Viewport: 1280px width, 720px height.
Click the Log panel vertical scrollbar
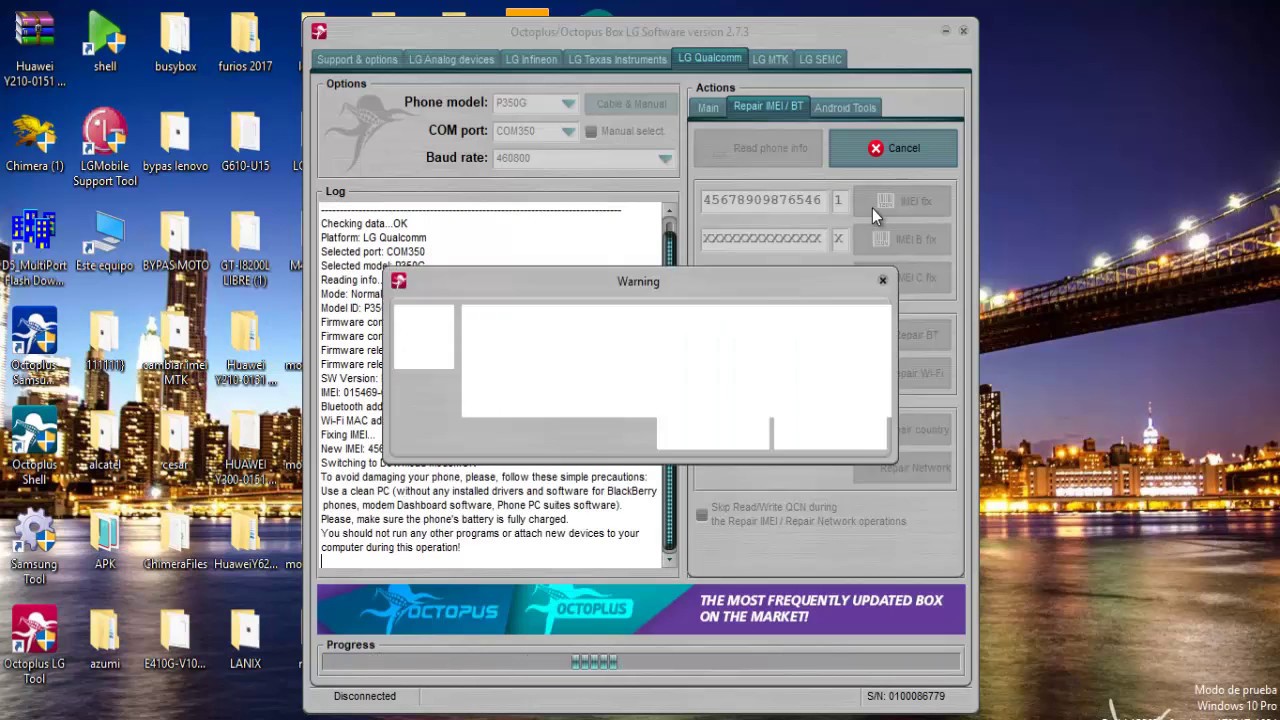[670, 385]
